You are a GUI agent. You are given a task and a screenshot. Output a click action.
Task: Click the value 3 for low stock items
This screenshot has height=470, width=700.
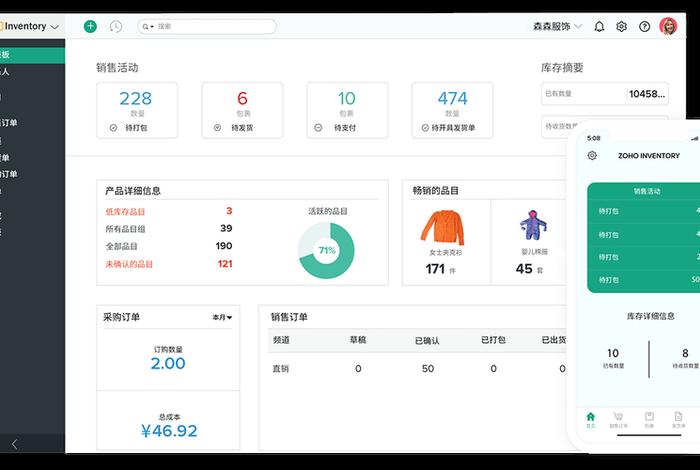coord(229,211)
